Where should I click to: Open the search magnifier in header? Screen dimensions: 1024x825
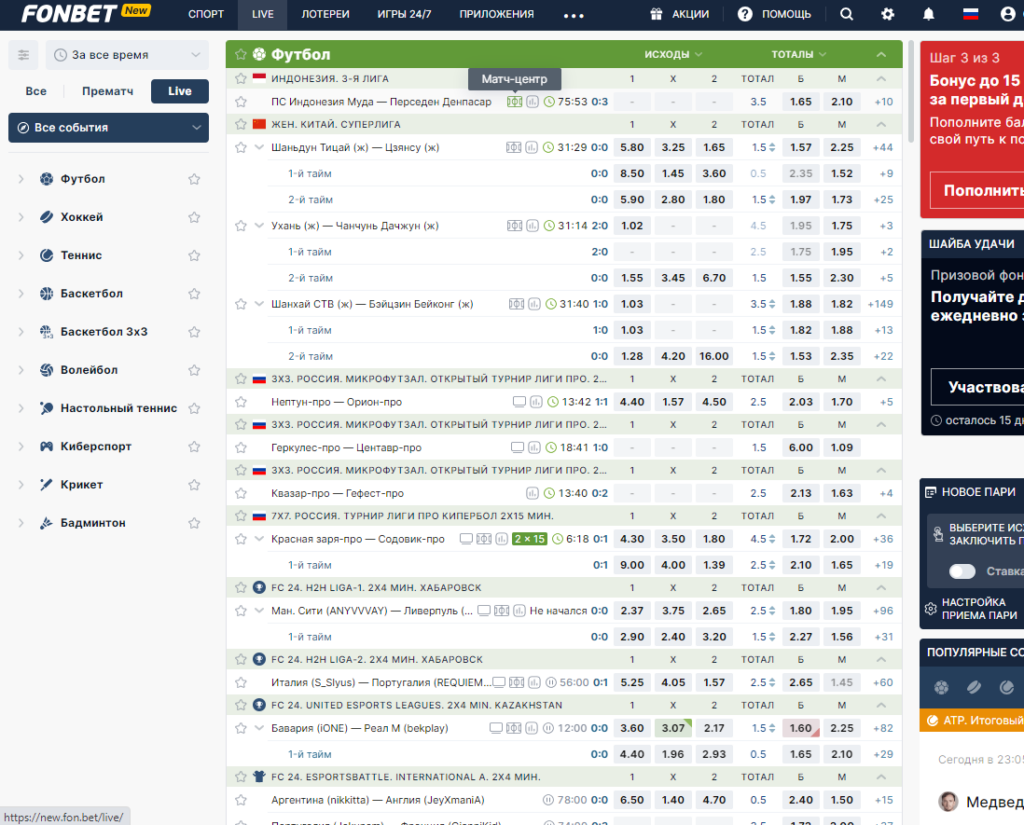(x=846, y=14)
